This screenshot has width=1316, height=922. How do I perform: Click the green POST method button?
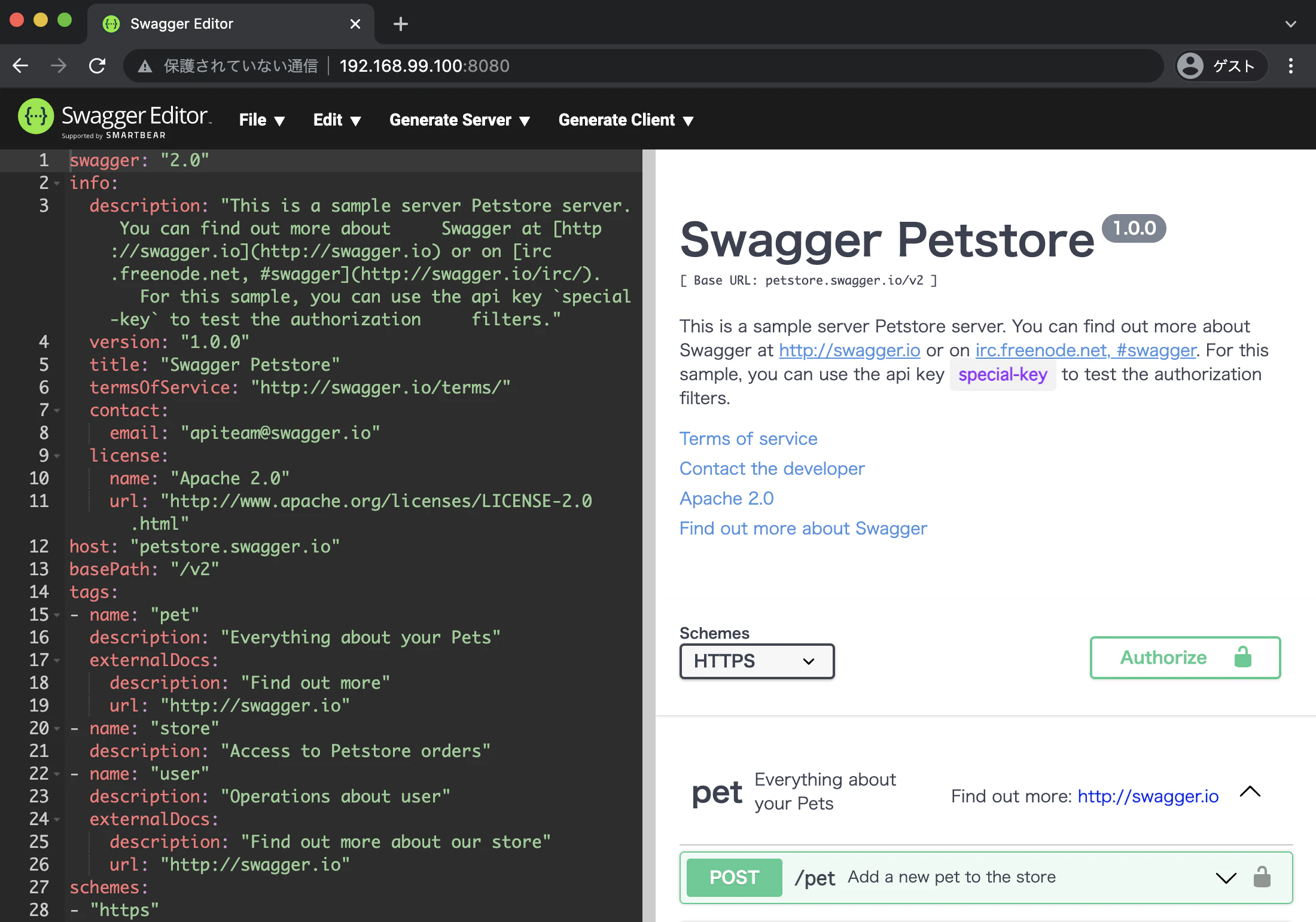pos(734,877)
